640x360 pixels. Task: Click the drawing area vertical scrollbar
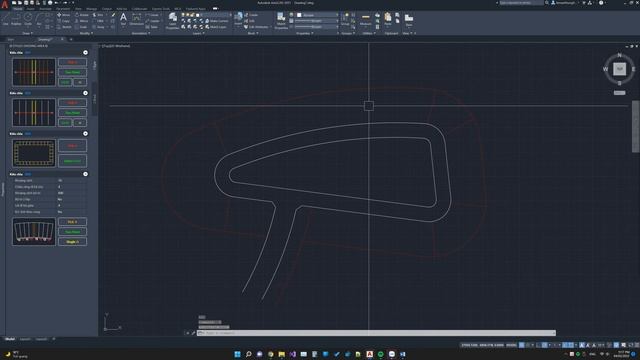coord(636,127)
